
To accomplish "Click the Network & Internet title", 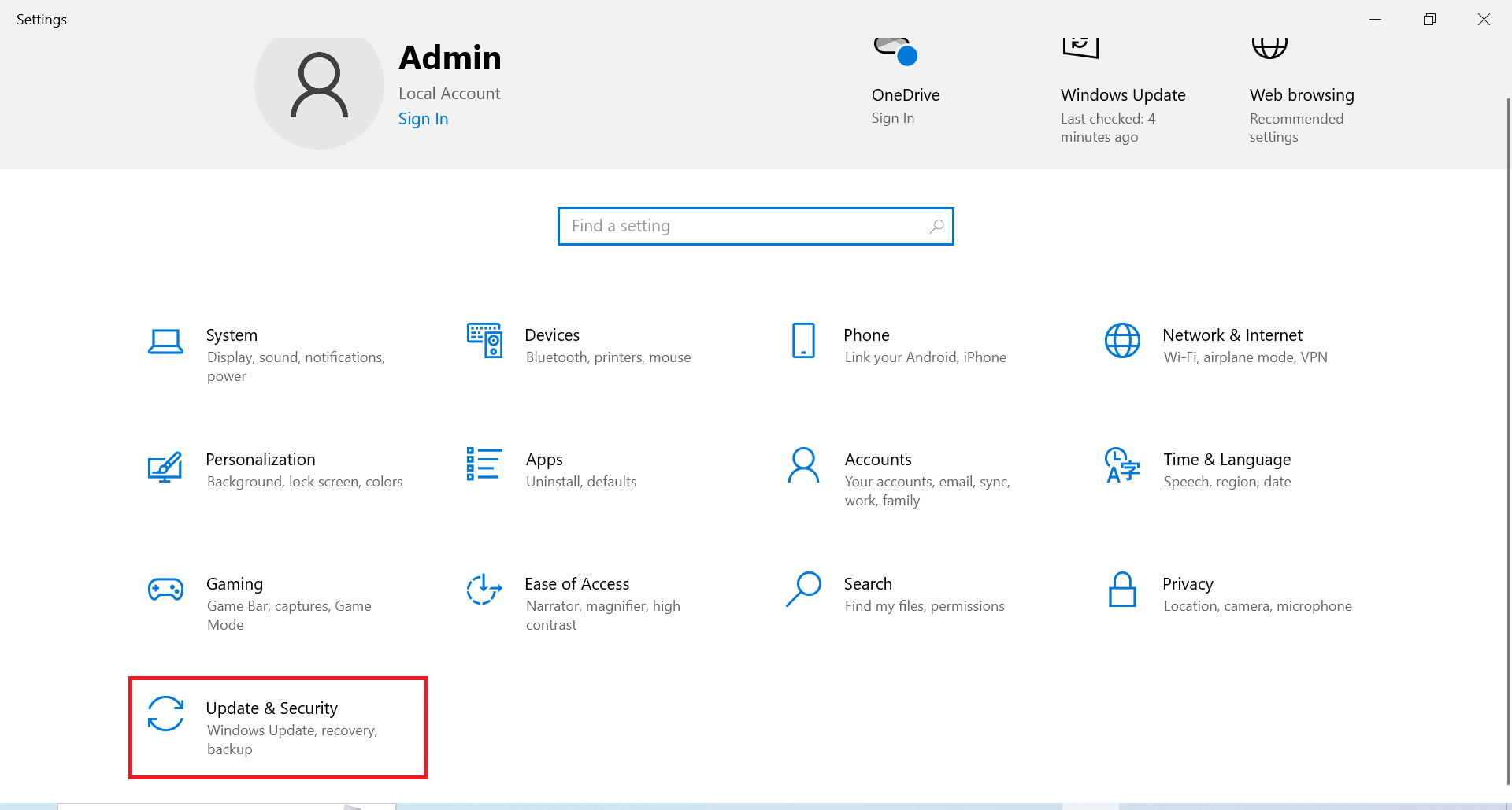I will (1232, 335).
